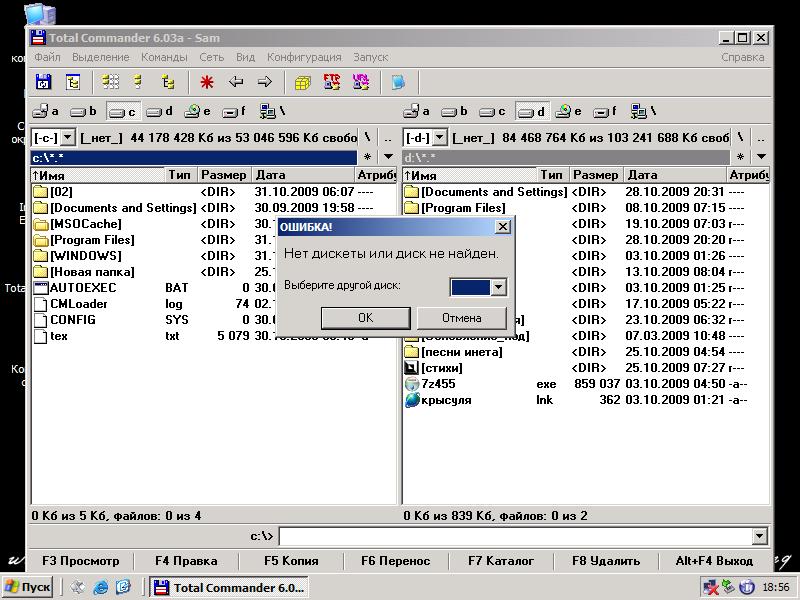The height and width of the screenshot is (600, 800).
Task: Select CD drive e in left panel
Action: (x=197, y=111)
